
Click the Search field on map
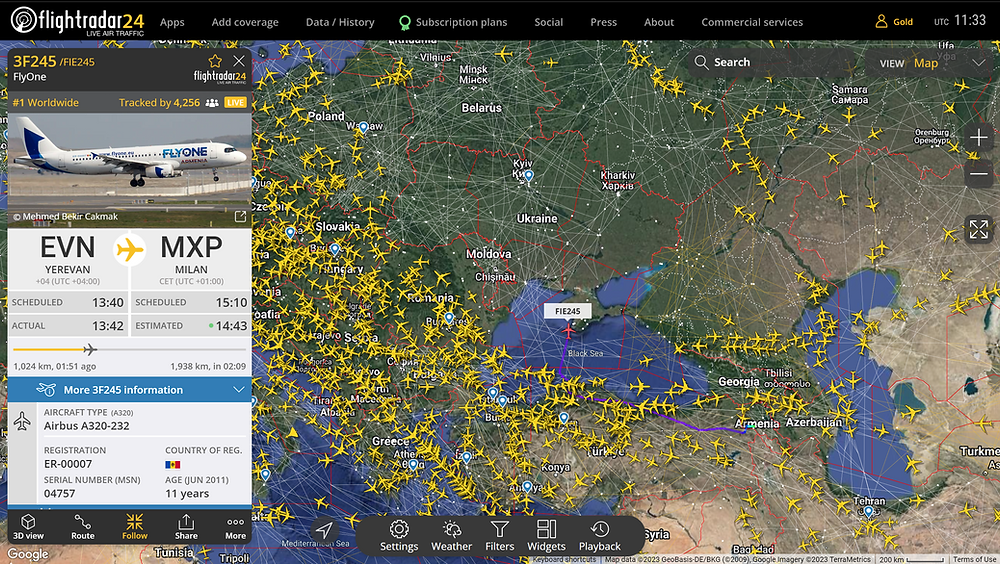click(772, 63)
